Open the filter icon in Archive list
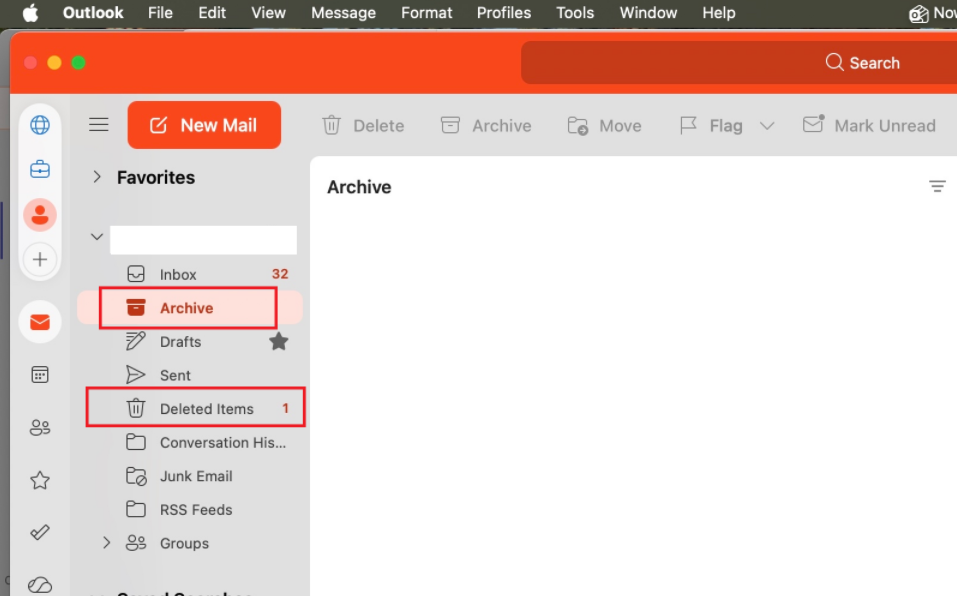Viewport: 957px width, 596px height. [x=937, y=186]
